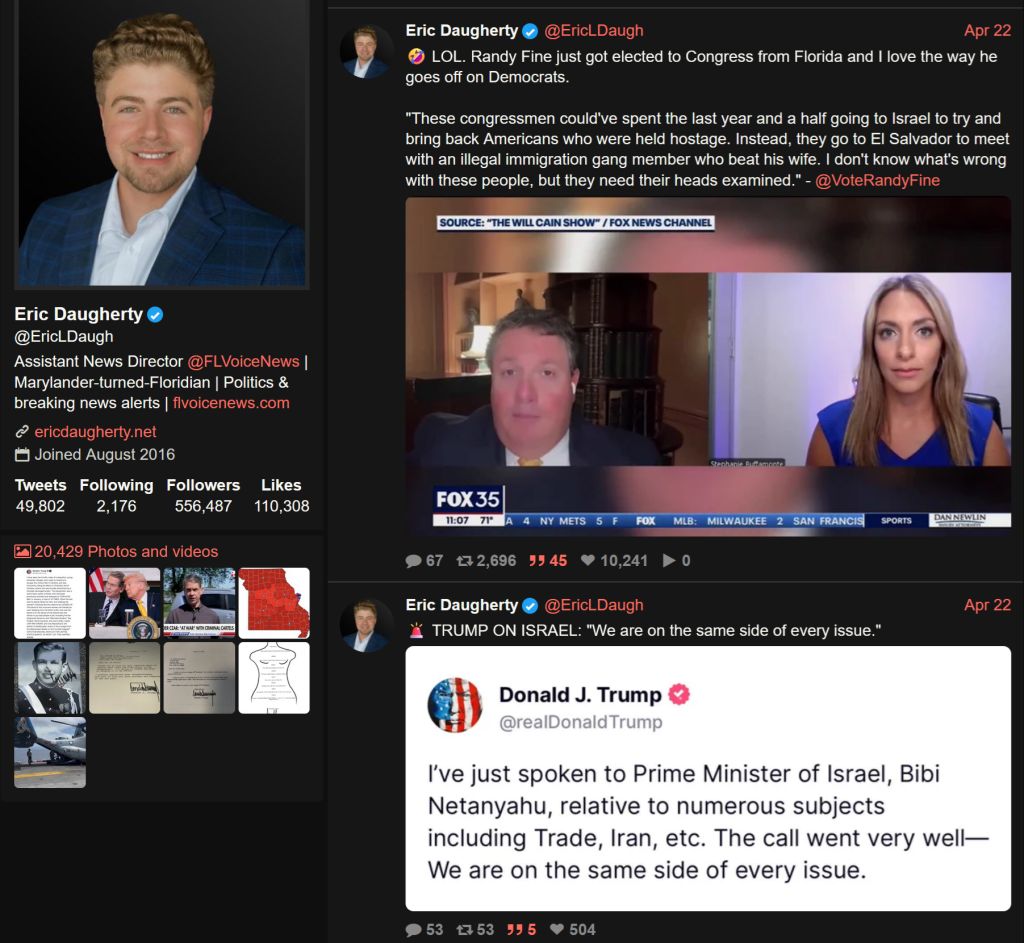Click the reply icon with 53 on Trump tweet

(413, 930)
